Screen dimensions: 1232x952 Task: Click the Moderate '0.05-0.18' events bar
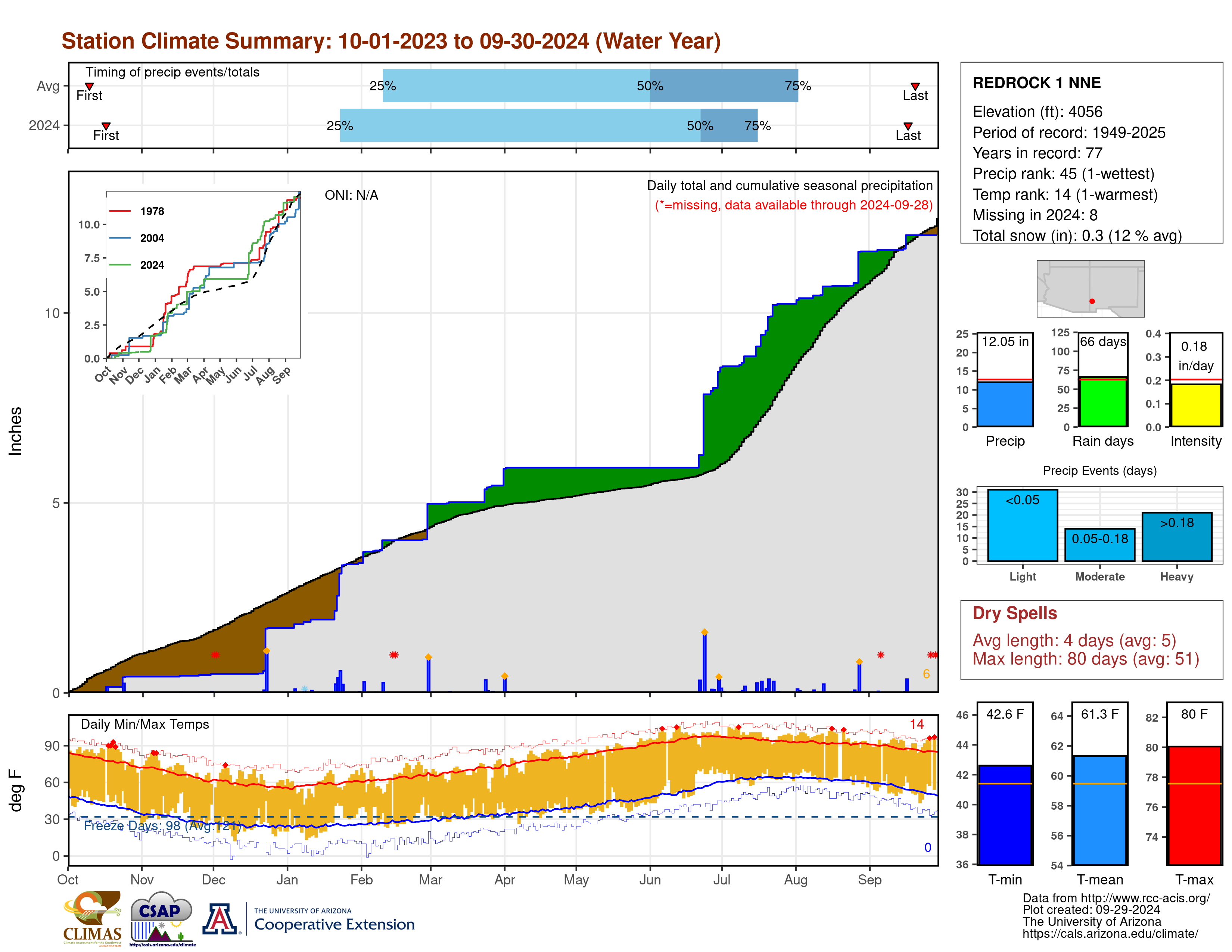pyautogui.click(x=1099, y=545)
